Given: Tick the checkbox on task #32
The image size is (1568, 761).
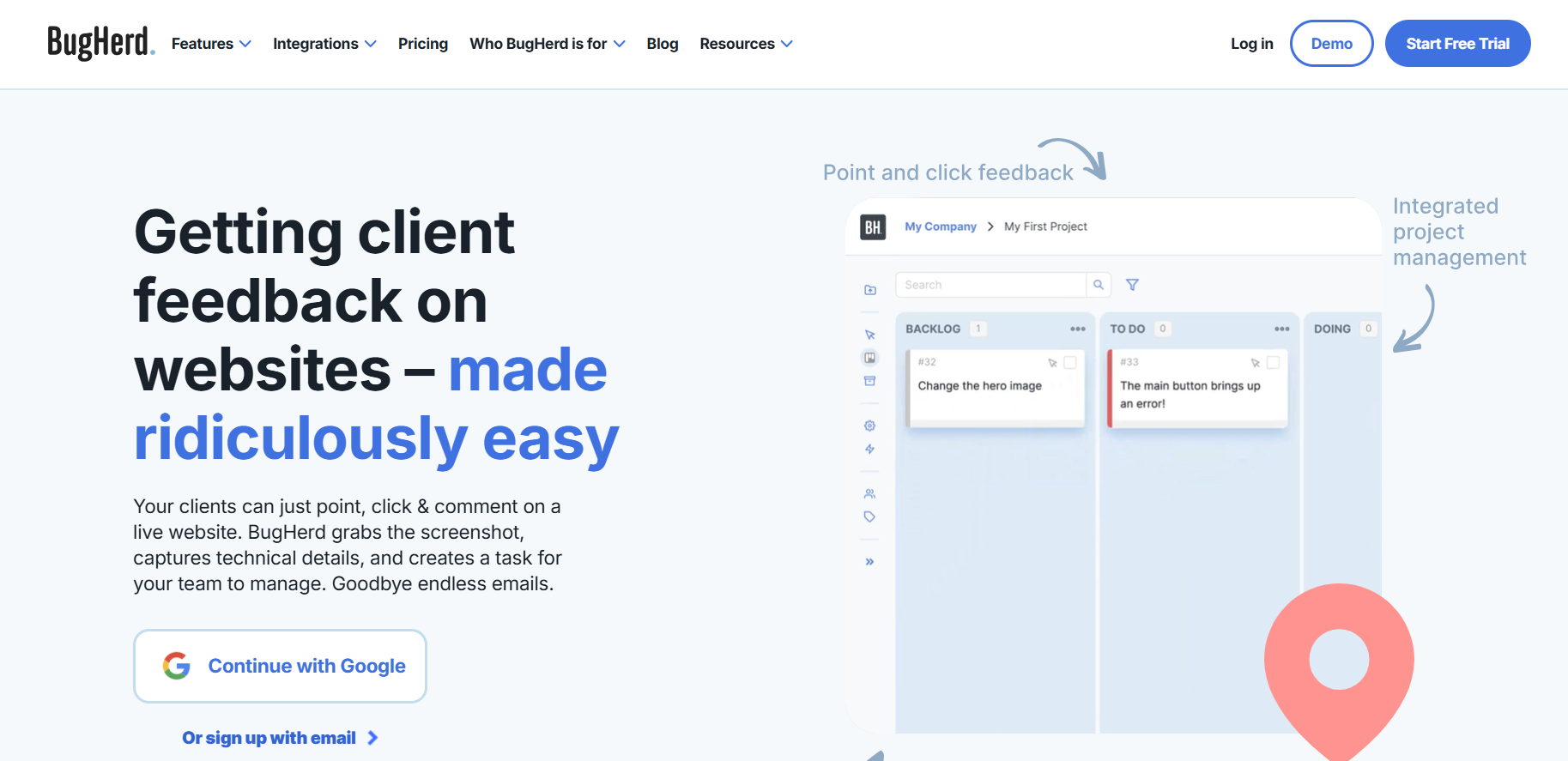Looking at the screenshot, I should pos(1070,363).
